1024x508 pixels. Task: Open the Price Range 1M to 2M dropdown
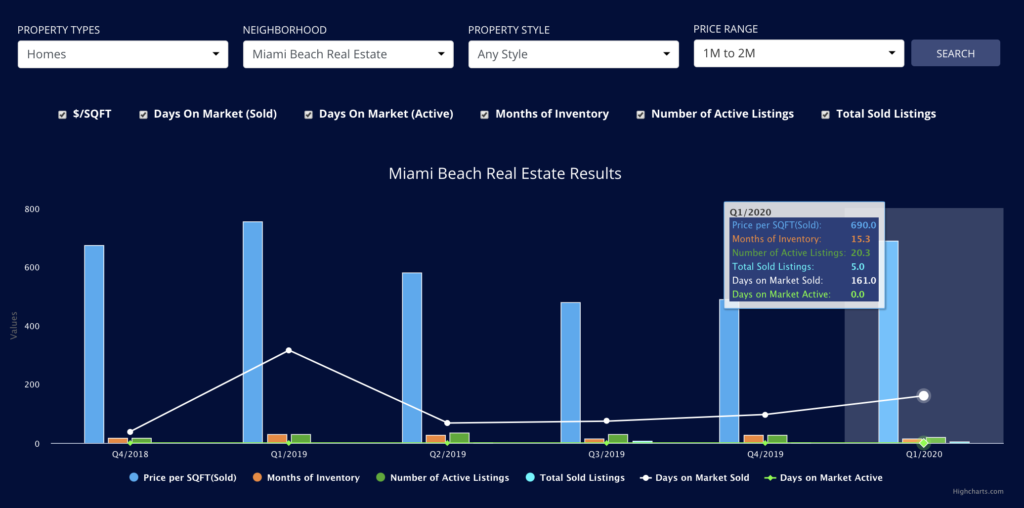click(x=799, y=54)
